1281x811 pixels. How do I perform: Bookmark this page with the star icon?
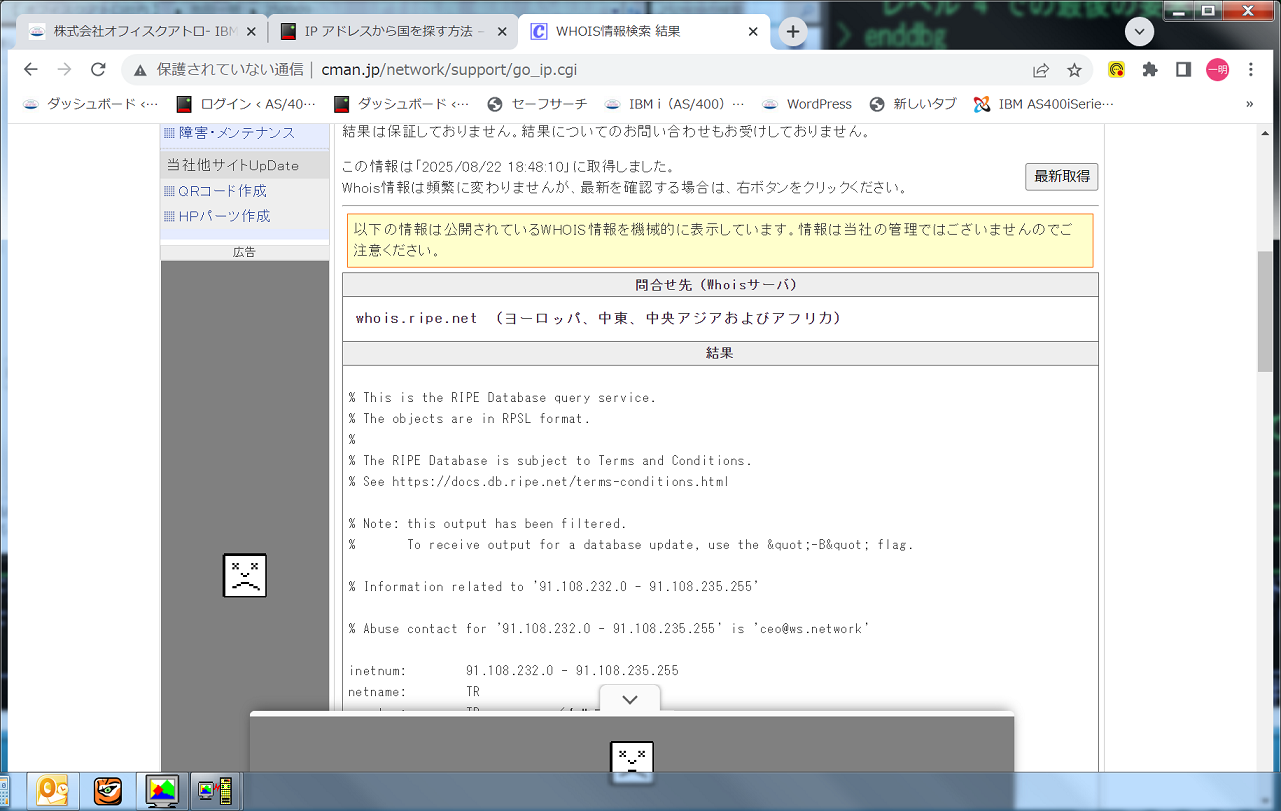pos(1074,70)
